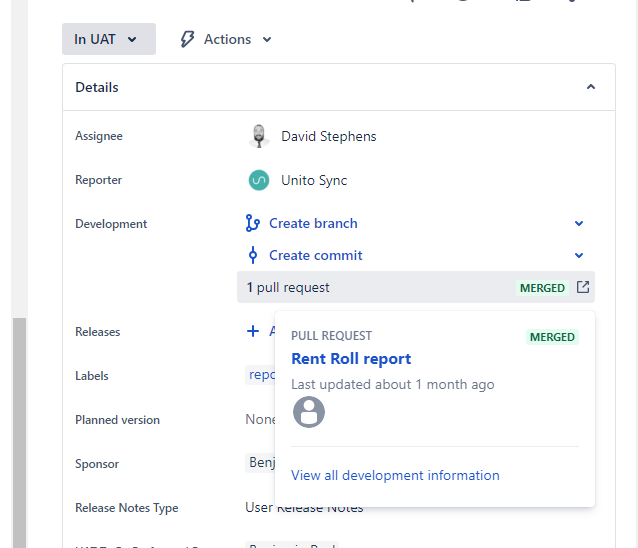Expand the Create commit dropdown arrow
Image resolution: width=638 pixels, height=548 pixels.
point(579,255)
